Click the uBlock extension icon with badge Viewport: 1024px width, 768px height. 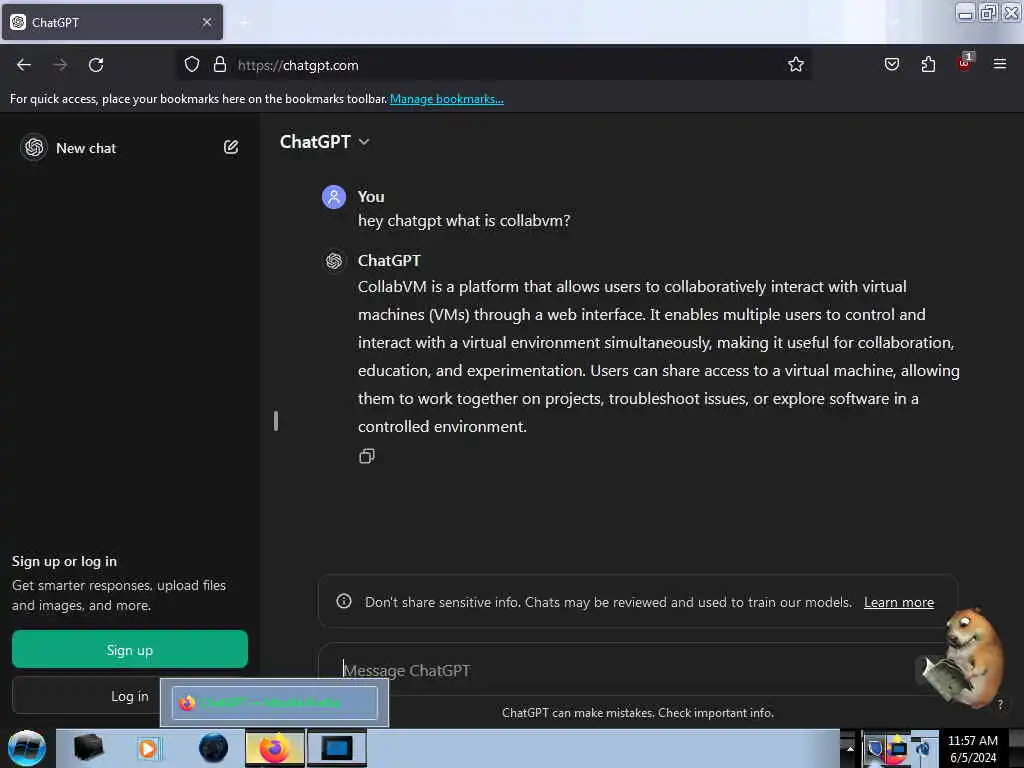[965, 63]
